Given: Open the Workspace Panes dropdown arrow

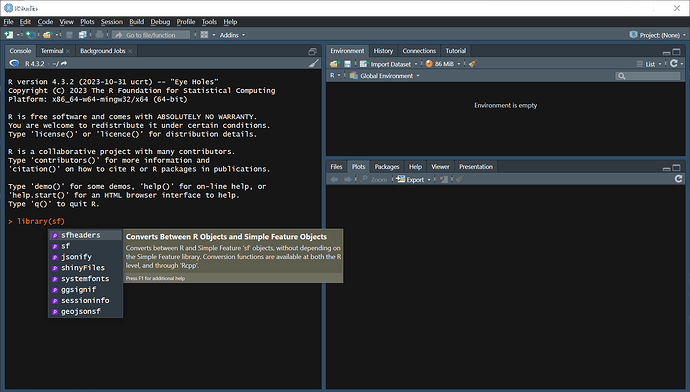Looking at the screenshot, I should click(x=214, y=35).
